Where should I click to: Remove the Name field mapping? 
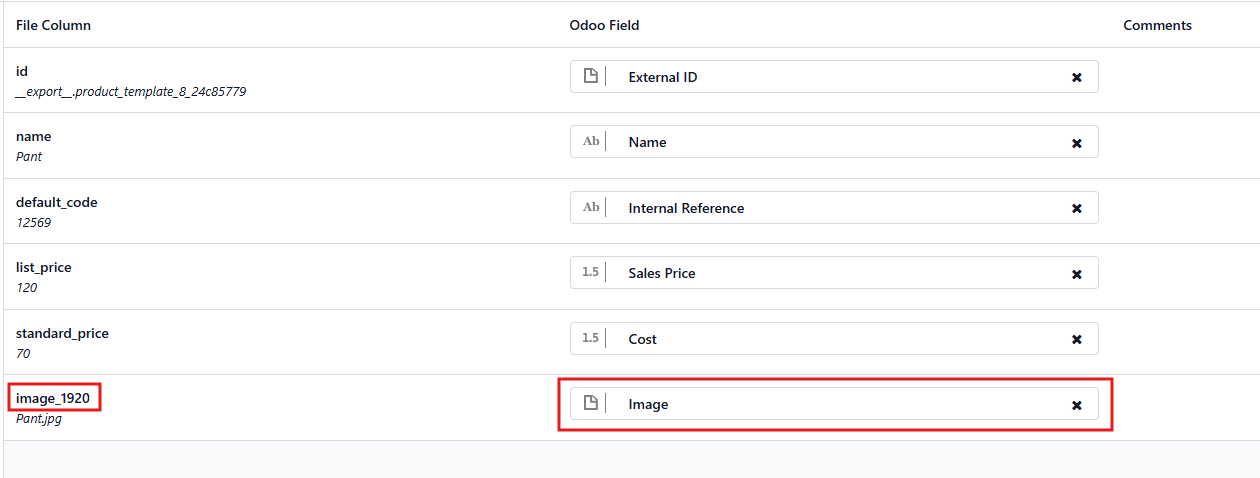[1076, 143]
